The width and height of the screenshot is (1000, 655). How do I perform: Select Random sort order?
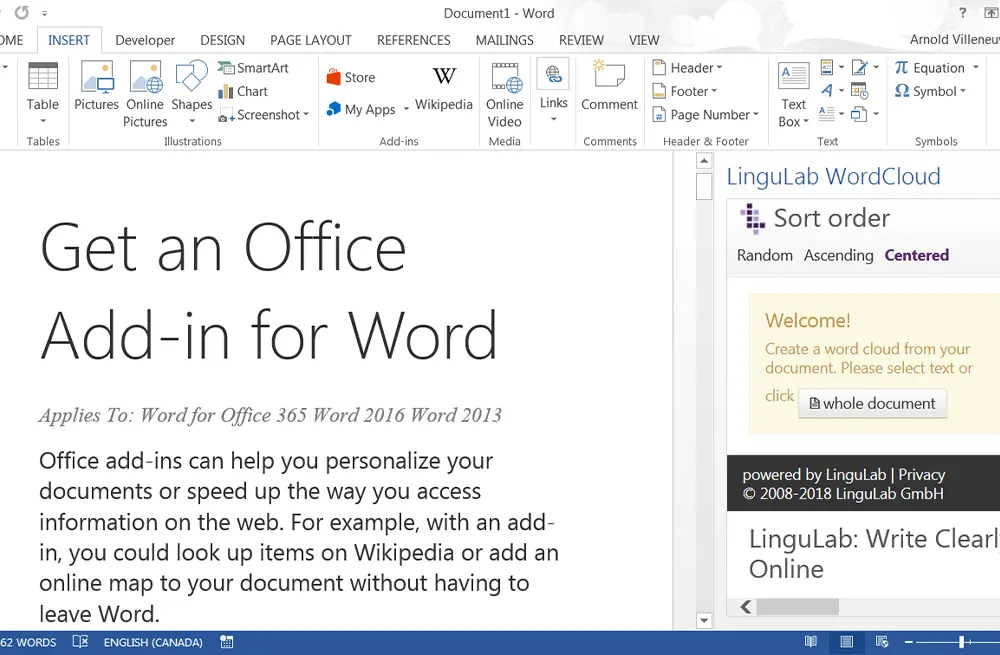(765, 255)
